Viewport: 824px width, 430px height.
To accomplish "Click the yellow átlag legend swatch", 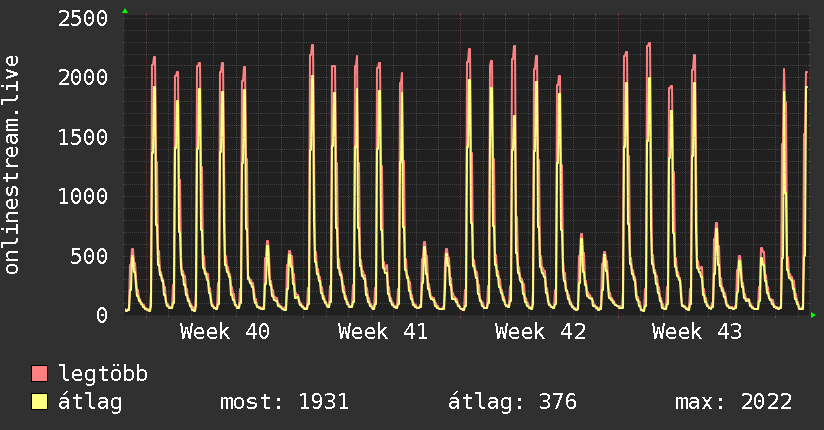I will (39, 402).
